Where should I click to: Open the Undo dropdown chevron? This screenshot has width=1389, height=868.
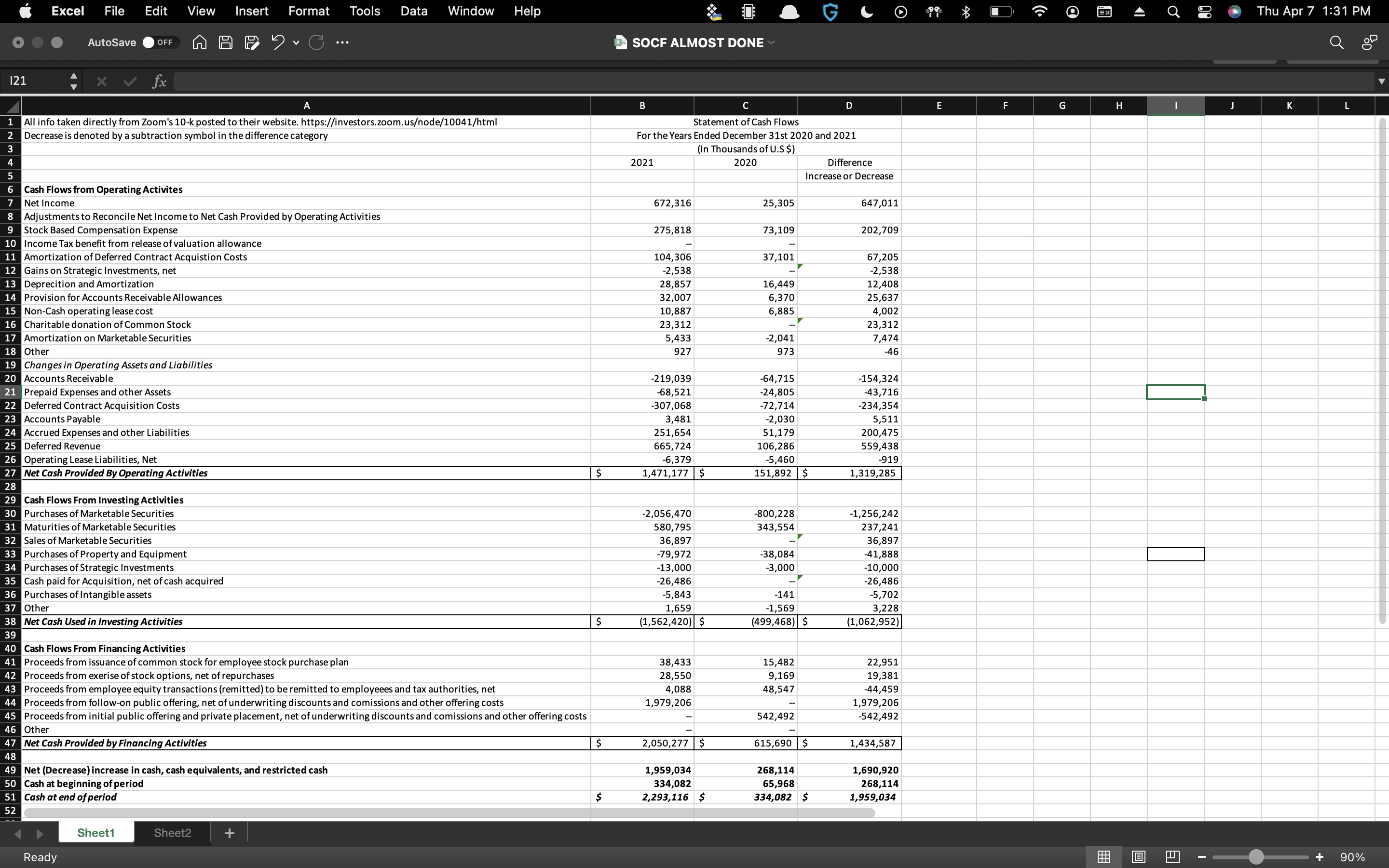click(296, 42)
